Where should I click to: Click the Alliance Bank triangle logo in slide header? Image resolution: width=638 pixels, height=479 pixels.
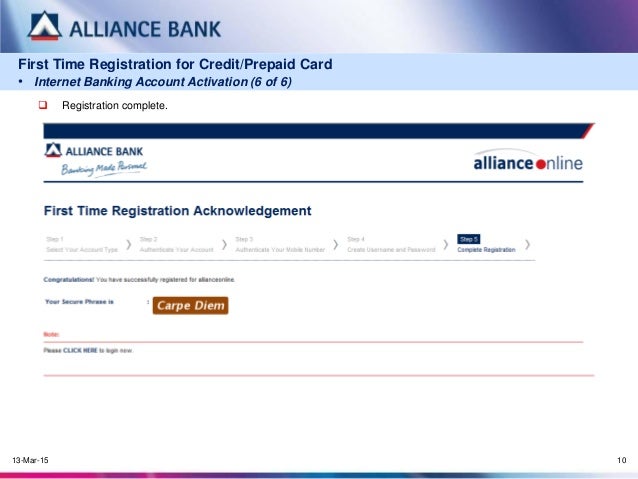click(x=45, y=26)
